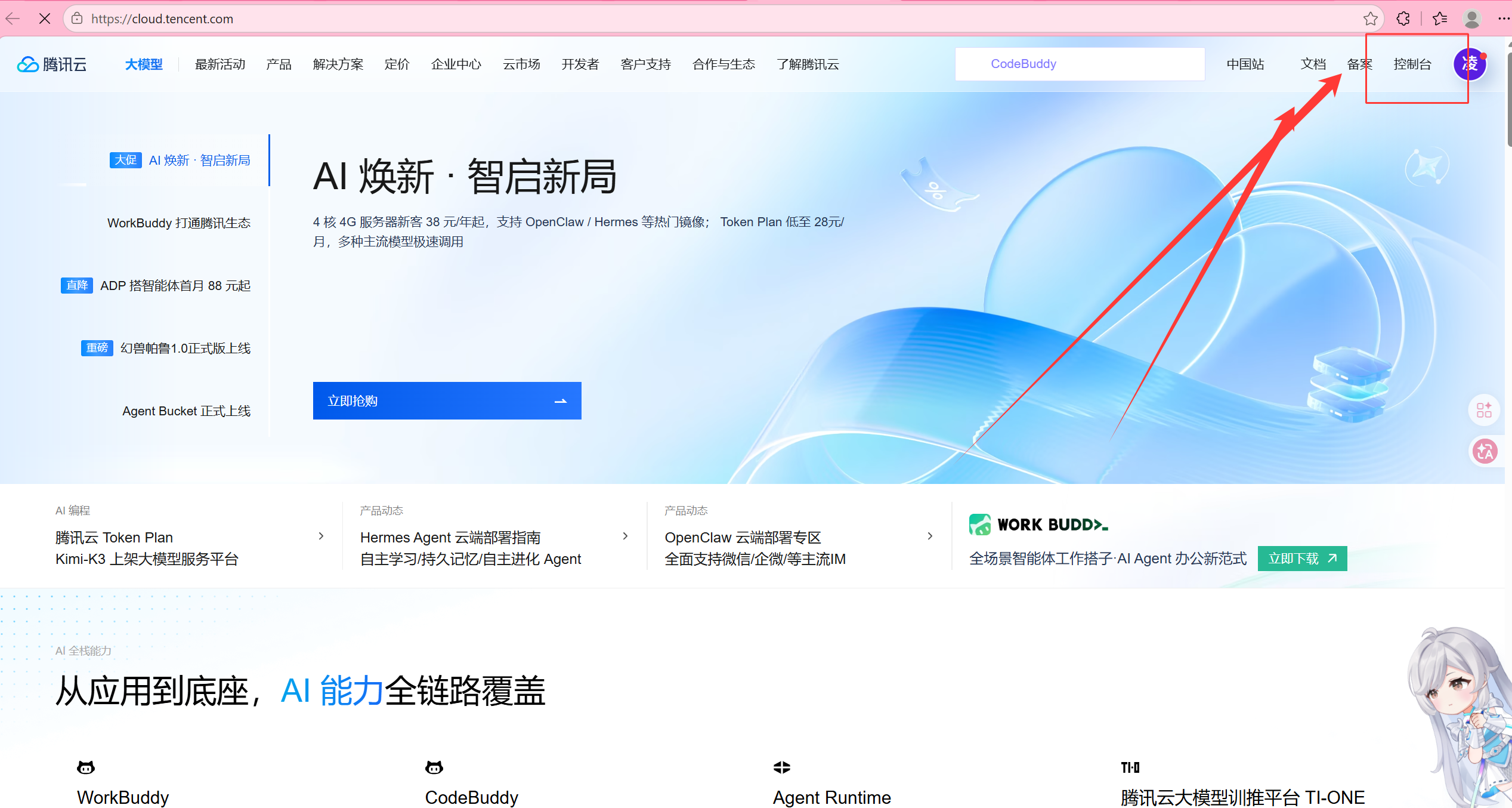
Task: Expand the 中国站 site selector
Action: [x=1245, y=64]
